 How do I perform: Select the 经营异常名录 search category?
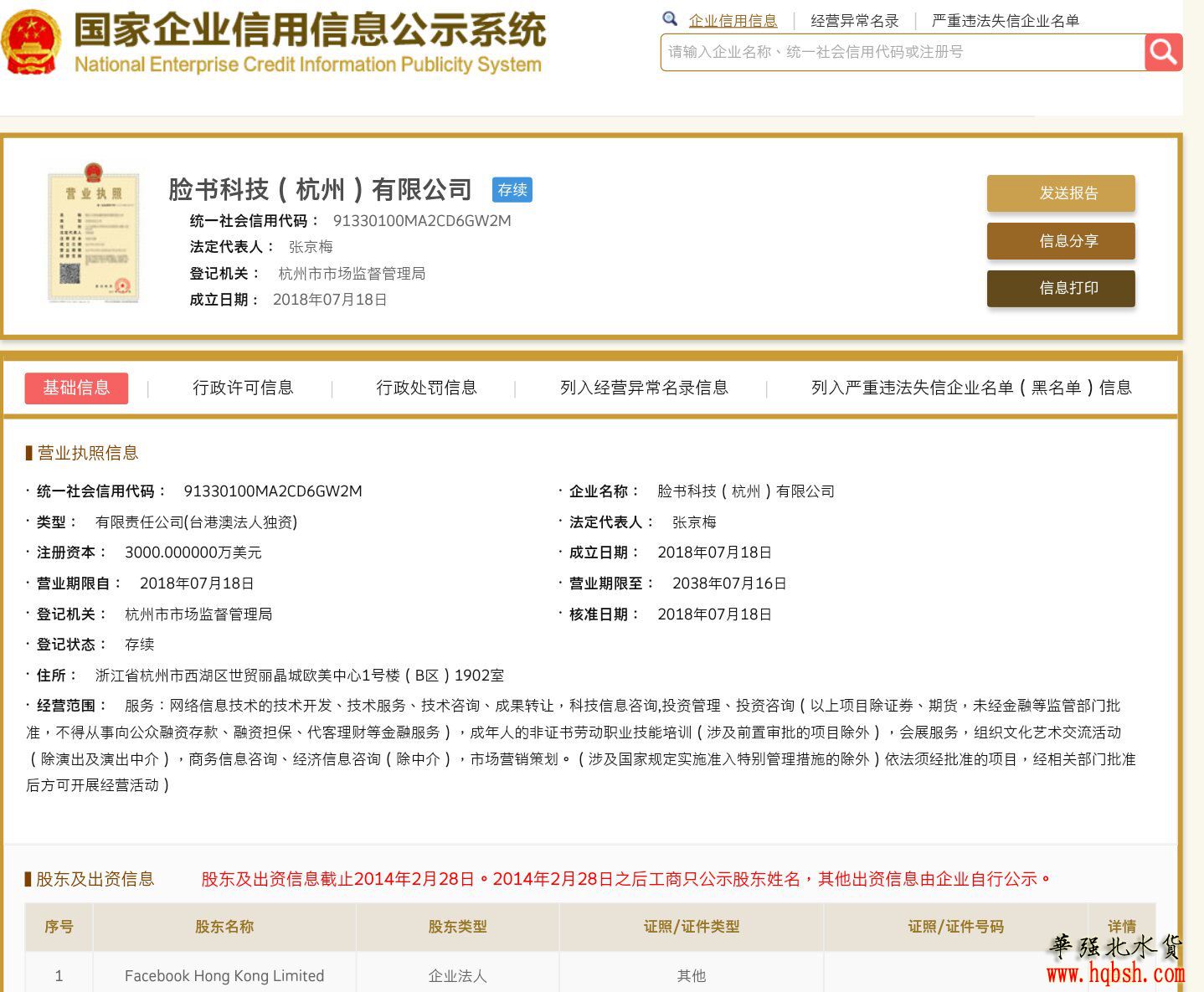click(855, 21)
